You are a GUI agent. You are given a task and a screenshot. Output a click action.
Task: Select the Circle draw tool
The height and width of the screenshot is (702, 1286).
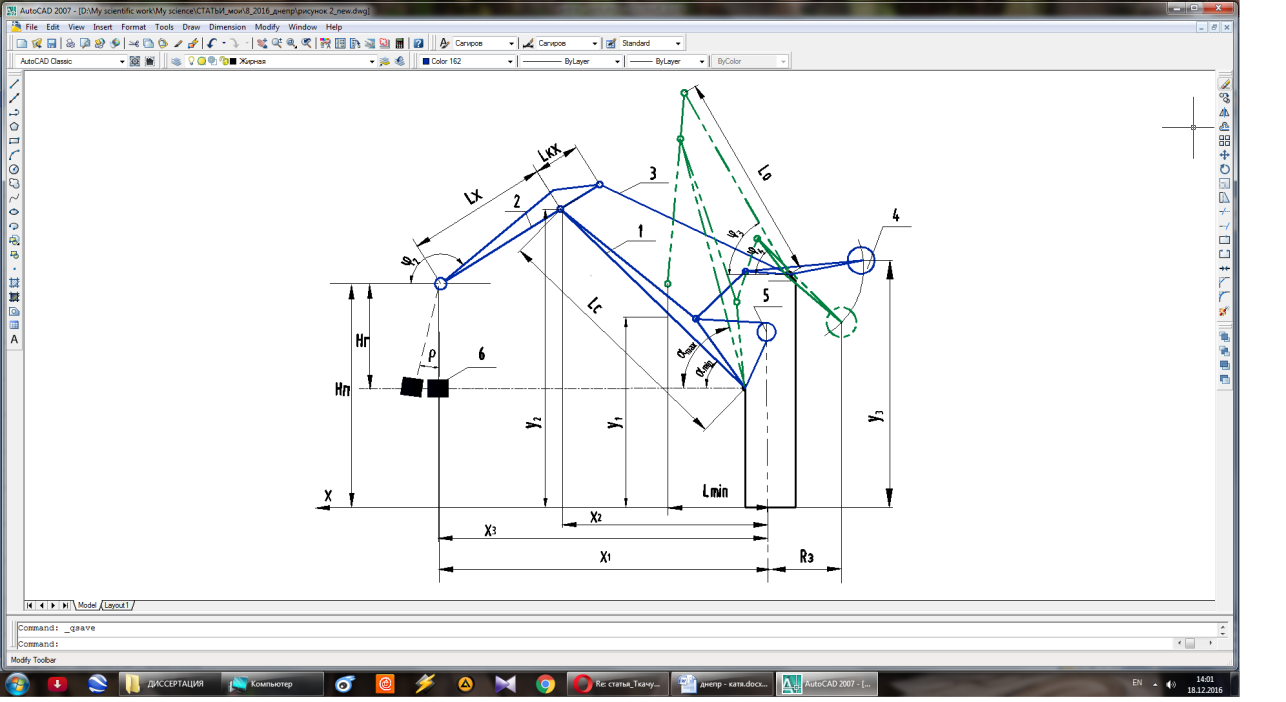(x=14, y=169)
